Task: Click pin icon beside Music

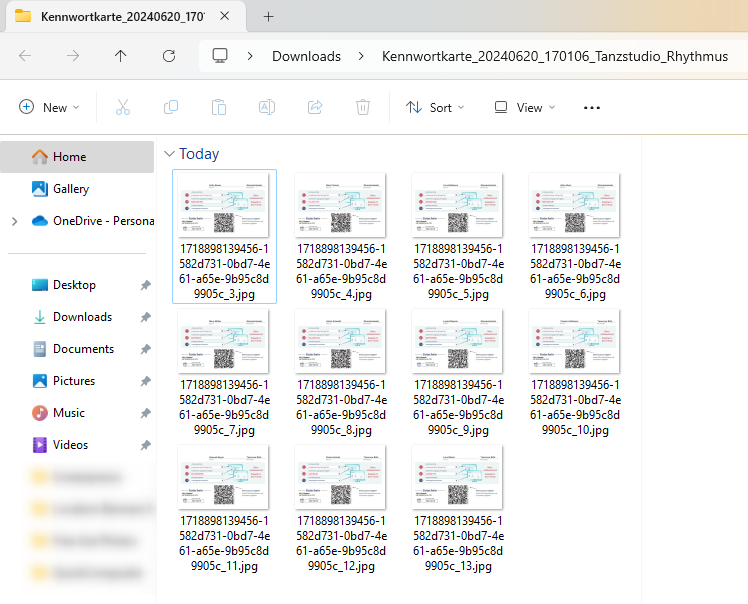Action: (x=145, y=413)
